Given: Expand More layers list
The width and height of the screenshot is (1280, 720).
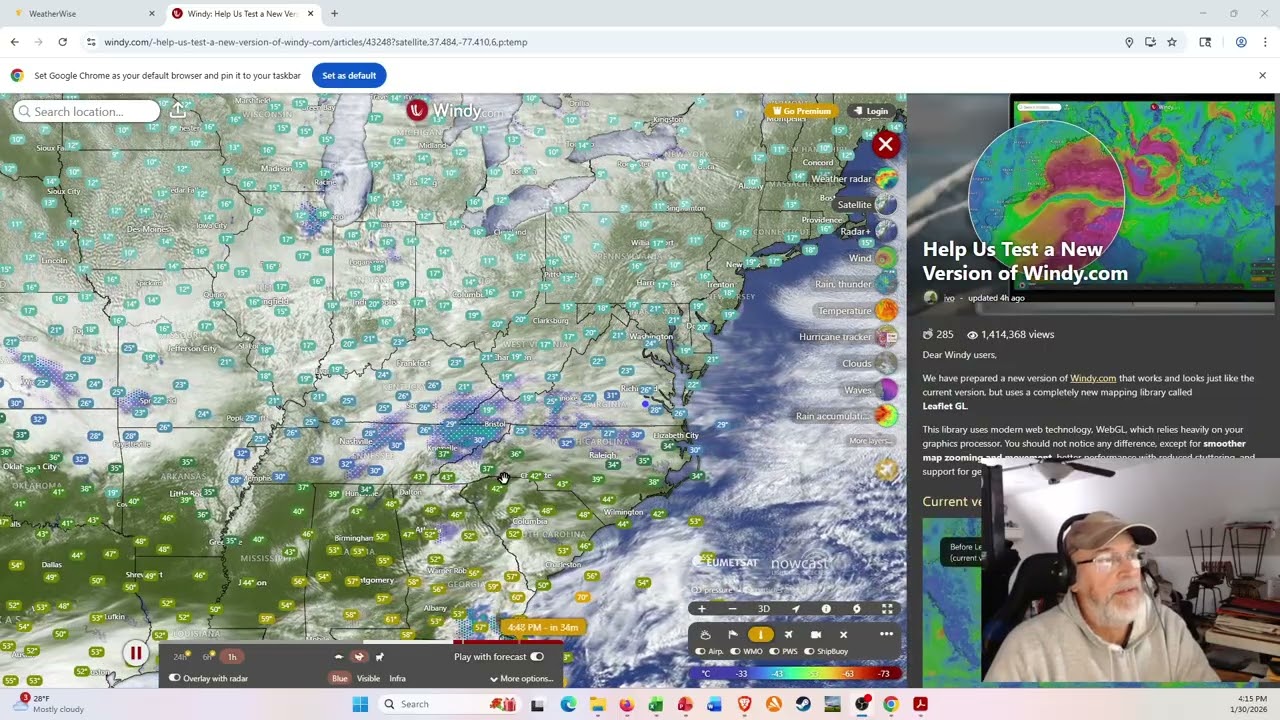Looking at the screenshot, I should pos(870,441).
